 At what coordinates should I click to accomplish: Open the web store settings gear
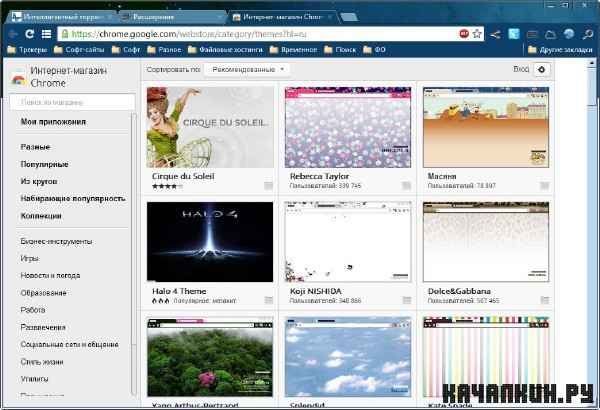541,70
